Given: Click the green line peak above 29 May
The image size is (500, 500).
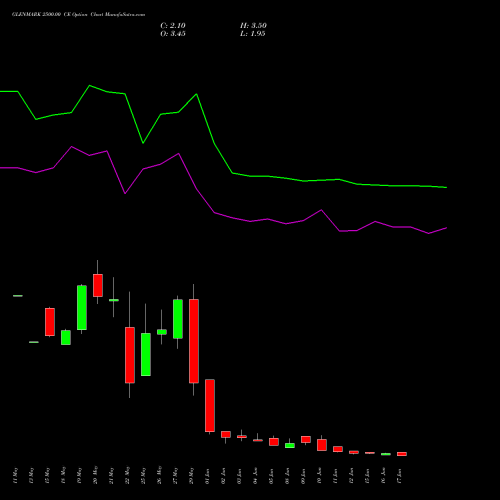Looking at the screenshot, I should (x=197, y=94).
